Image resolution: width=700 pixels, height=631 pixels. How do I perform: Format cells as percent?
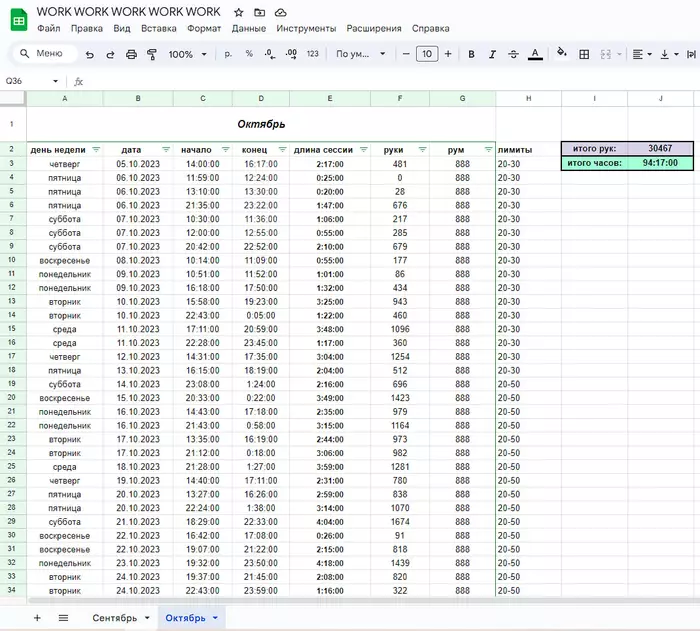click(x=249, y=54)
